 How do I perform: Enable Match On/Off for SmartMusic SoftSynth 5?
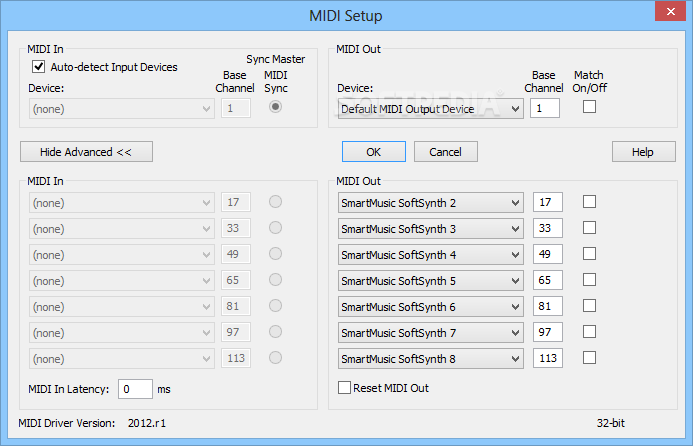tap(589, 280)
